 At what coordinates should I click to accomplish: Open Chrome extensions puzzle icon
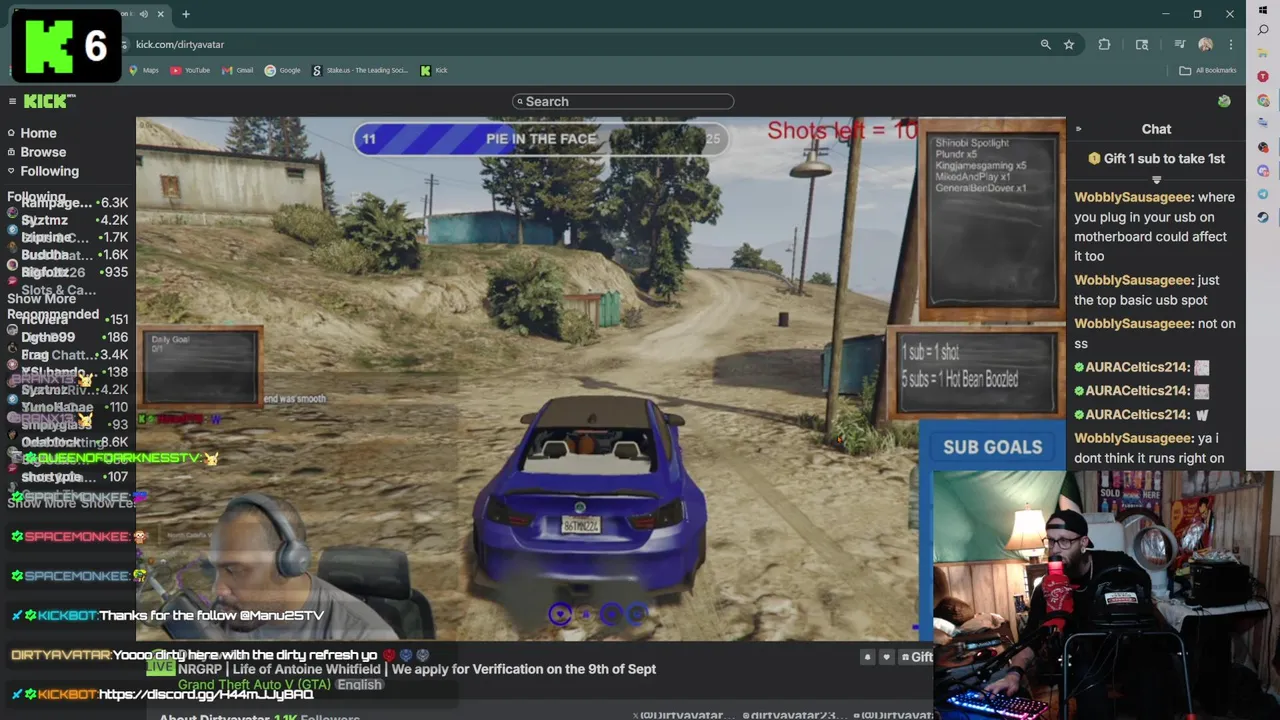(1104, 44)
